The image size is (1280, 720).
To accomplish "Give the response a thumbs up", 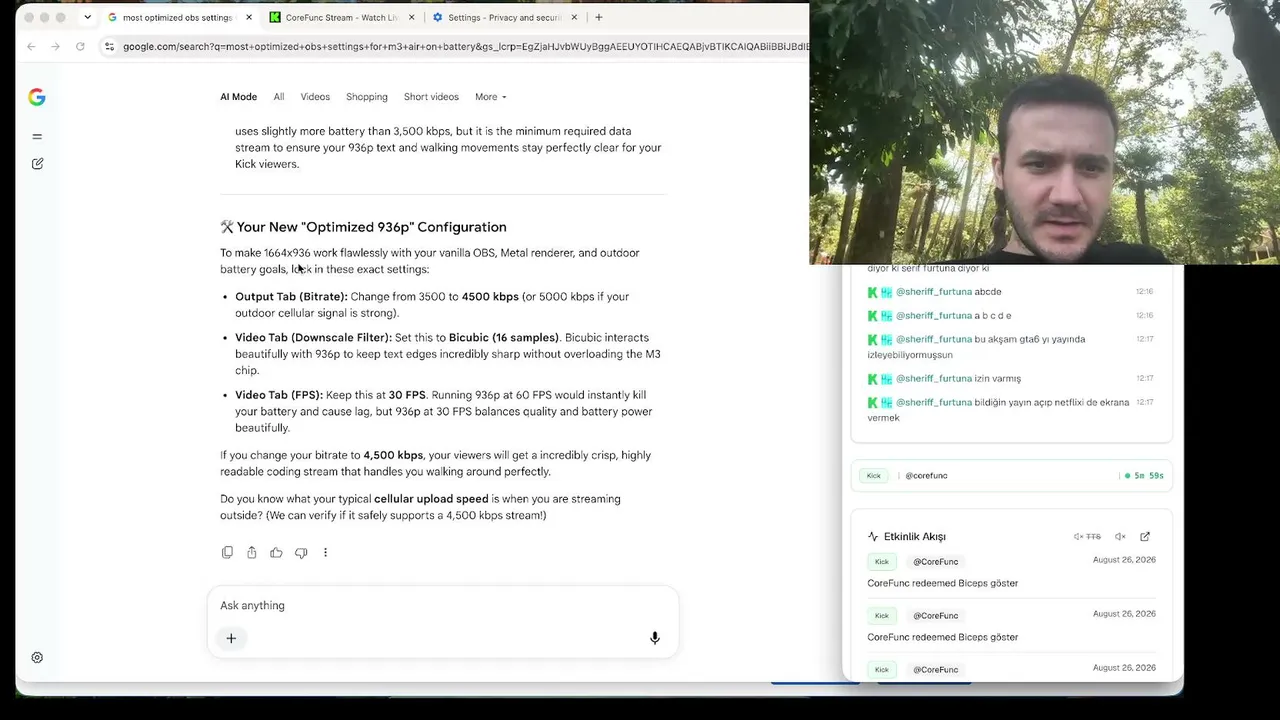I will 276,553.
